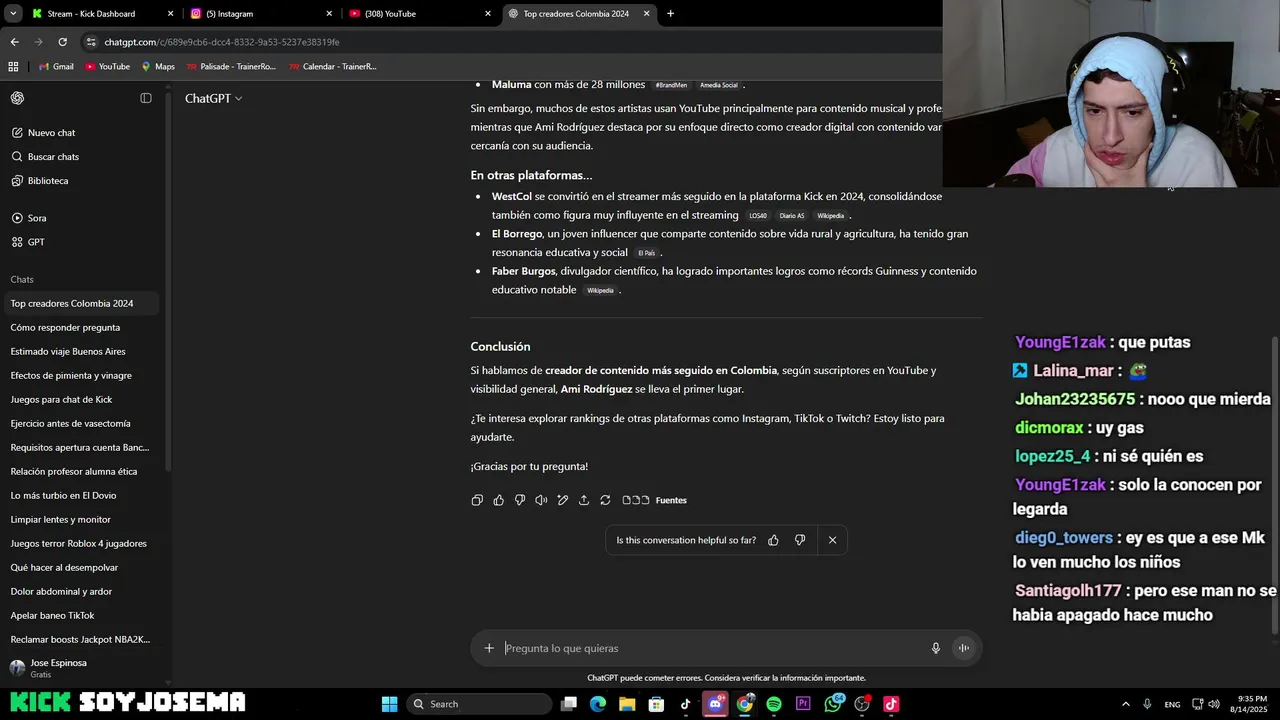Open a new browser tab
The height and width of the screenshot is (720, 1280).
click(670, 14)
